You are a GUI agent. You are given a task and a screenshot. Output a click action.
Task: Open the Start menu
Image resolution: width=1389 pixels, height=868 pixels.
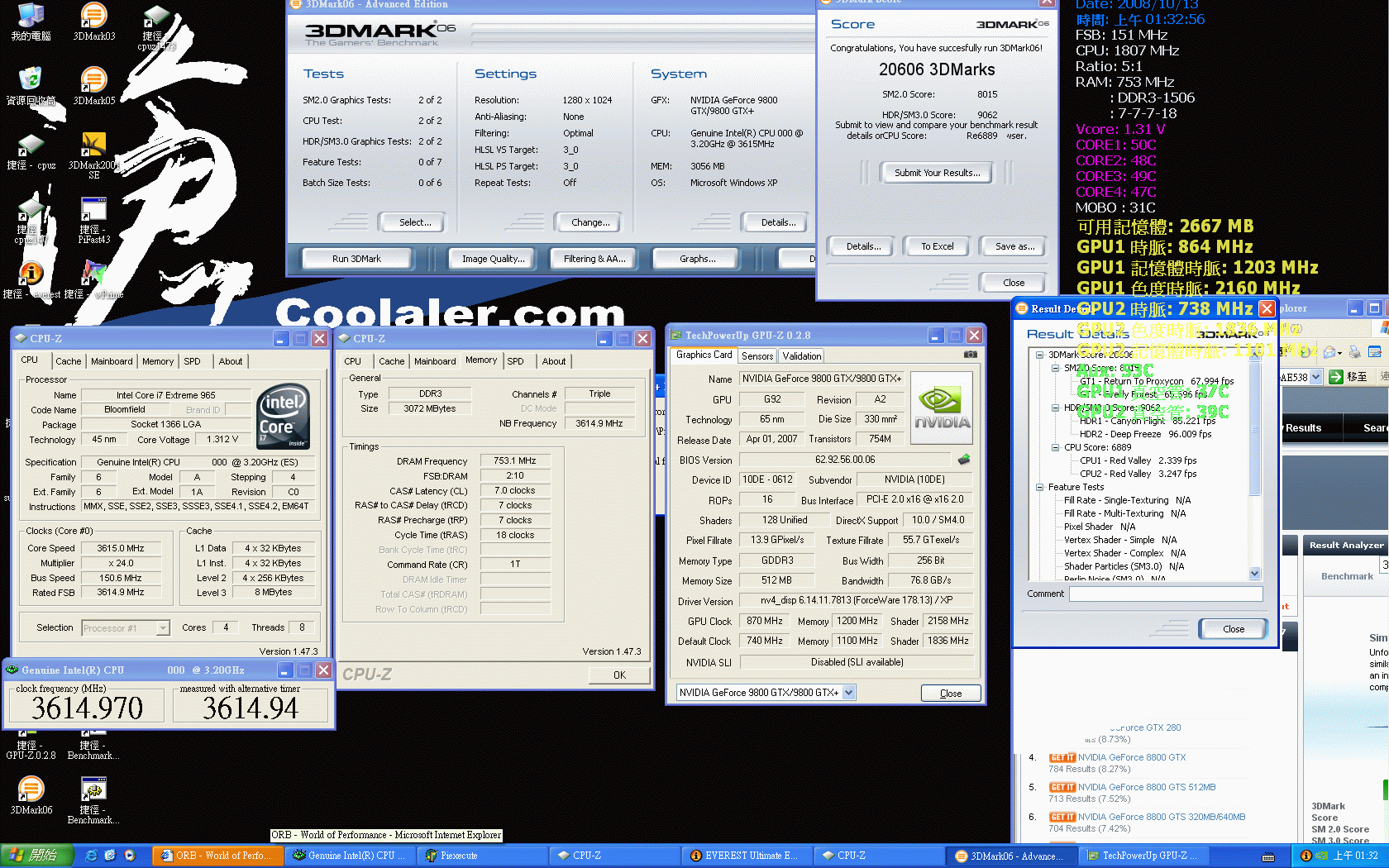(x=36, y=856)
